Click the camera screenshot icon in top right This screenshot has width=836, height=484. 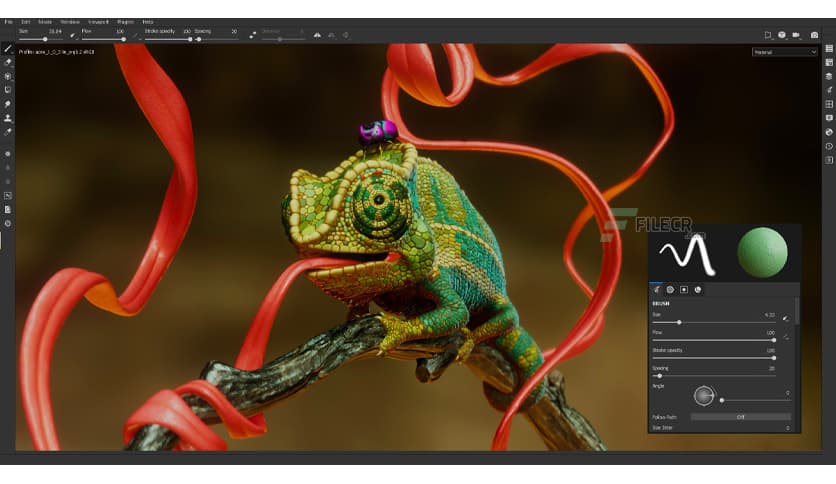(814, 35)
